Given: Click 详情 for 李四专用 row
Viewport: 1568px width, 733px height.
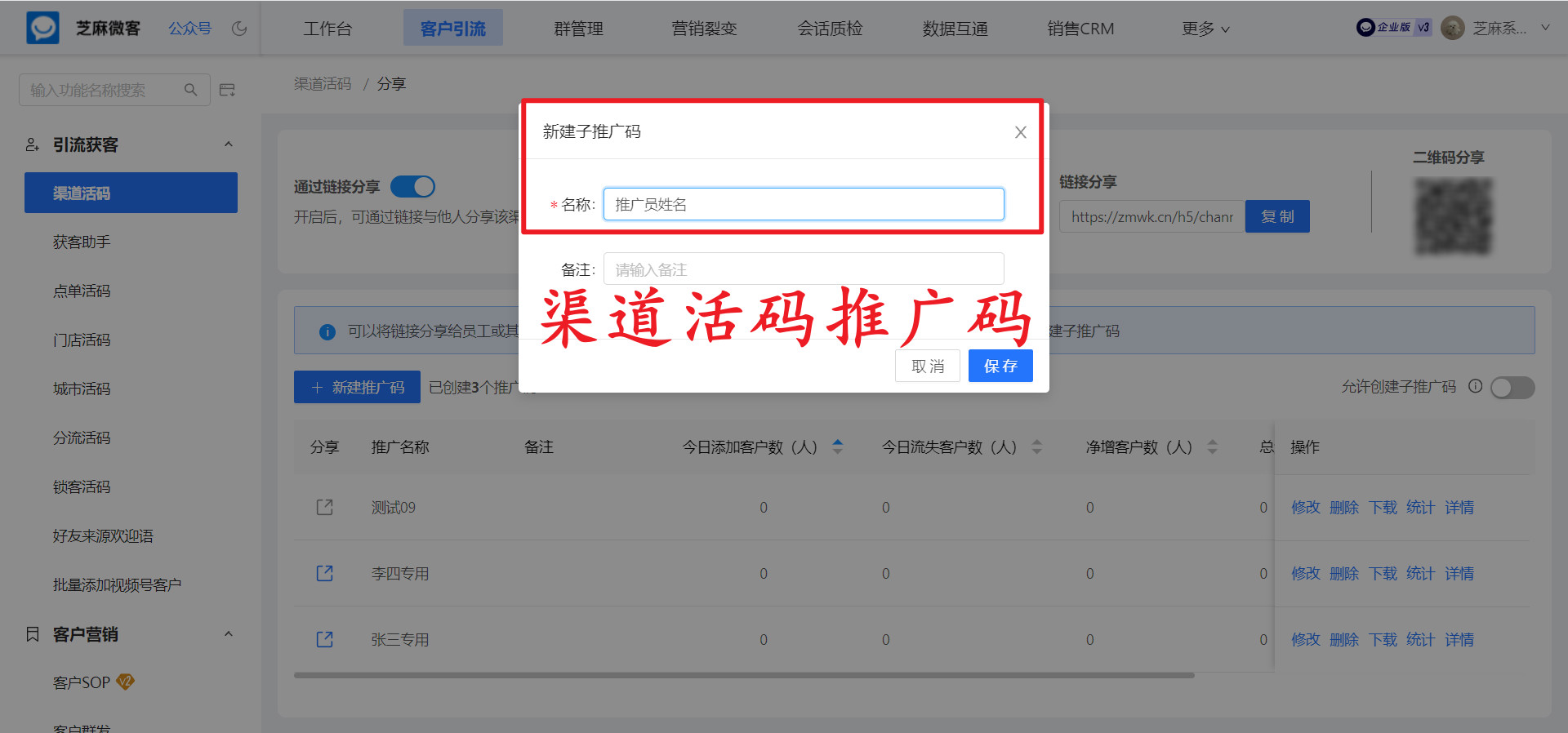Looking at the screenshot, I should click(1459, 573).
